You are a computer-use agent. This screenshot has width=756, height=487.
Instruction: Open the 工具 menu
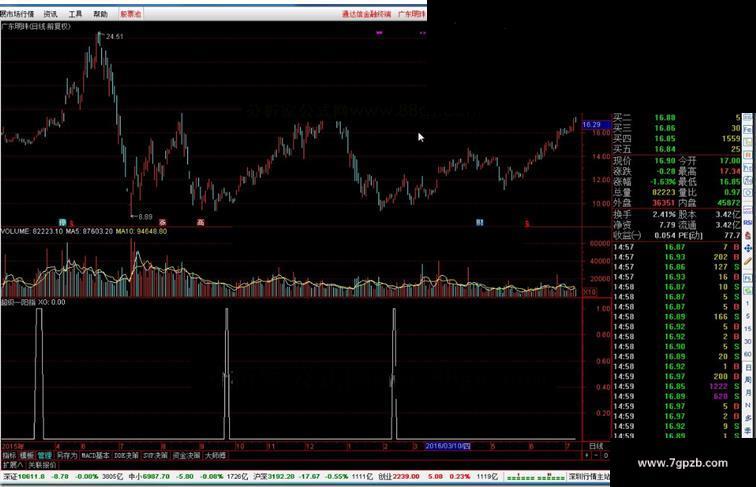(x=75, y=14)
